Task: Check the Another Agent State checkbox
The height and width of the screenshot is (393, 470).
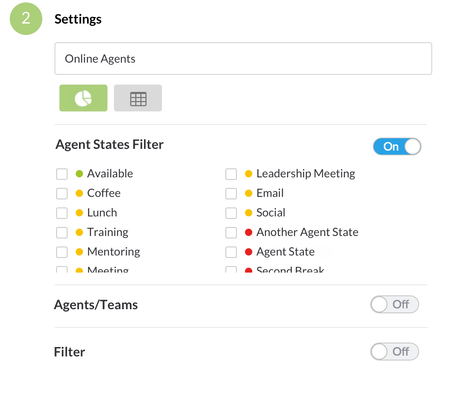Action: (x=231, y=232)
